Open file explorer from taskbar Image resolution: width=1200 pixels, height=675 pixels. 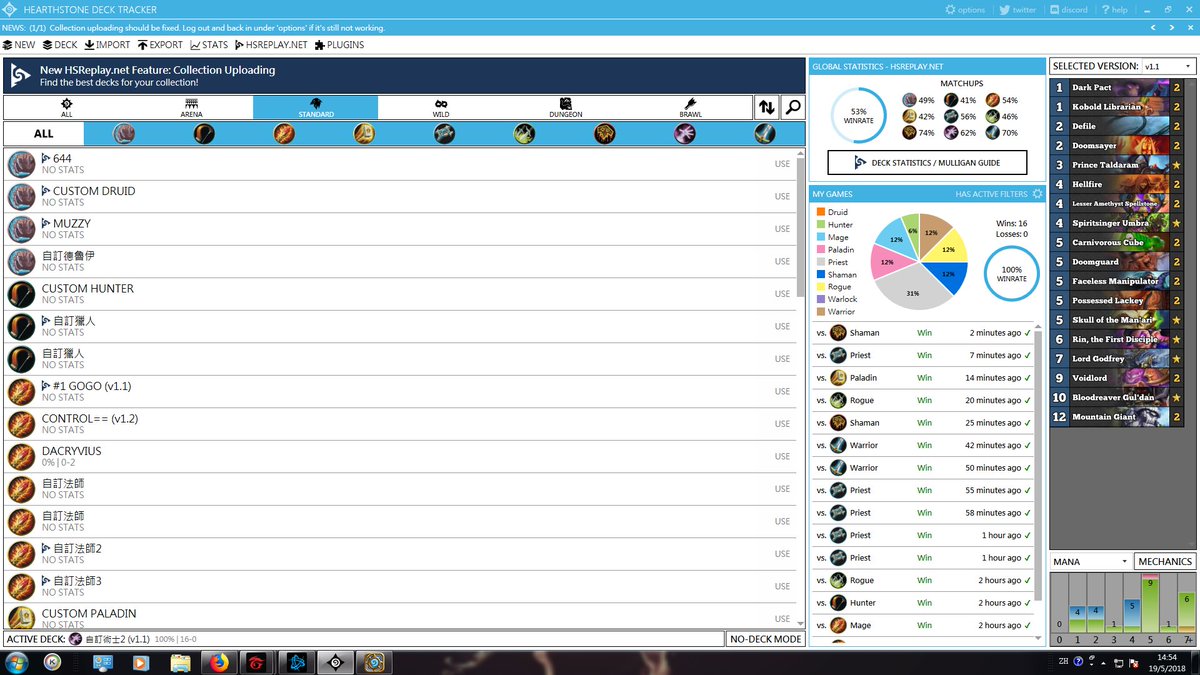pyautogui.click(x=180, y=662)
